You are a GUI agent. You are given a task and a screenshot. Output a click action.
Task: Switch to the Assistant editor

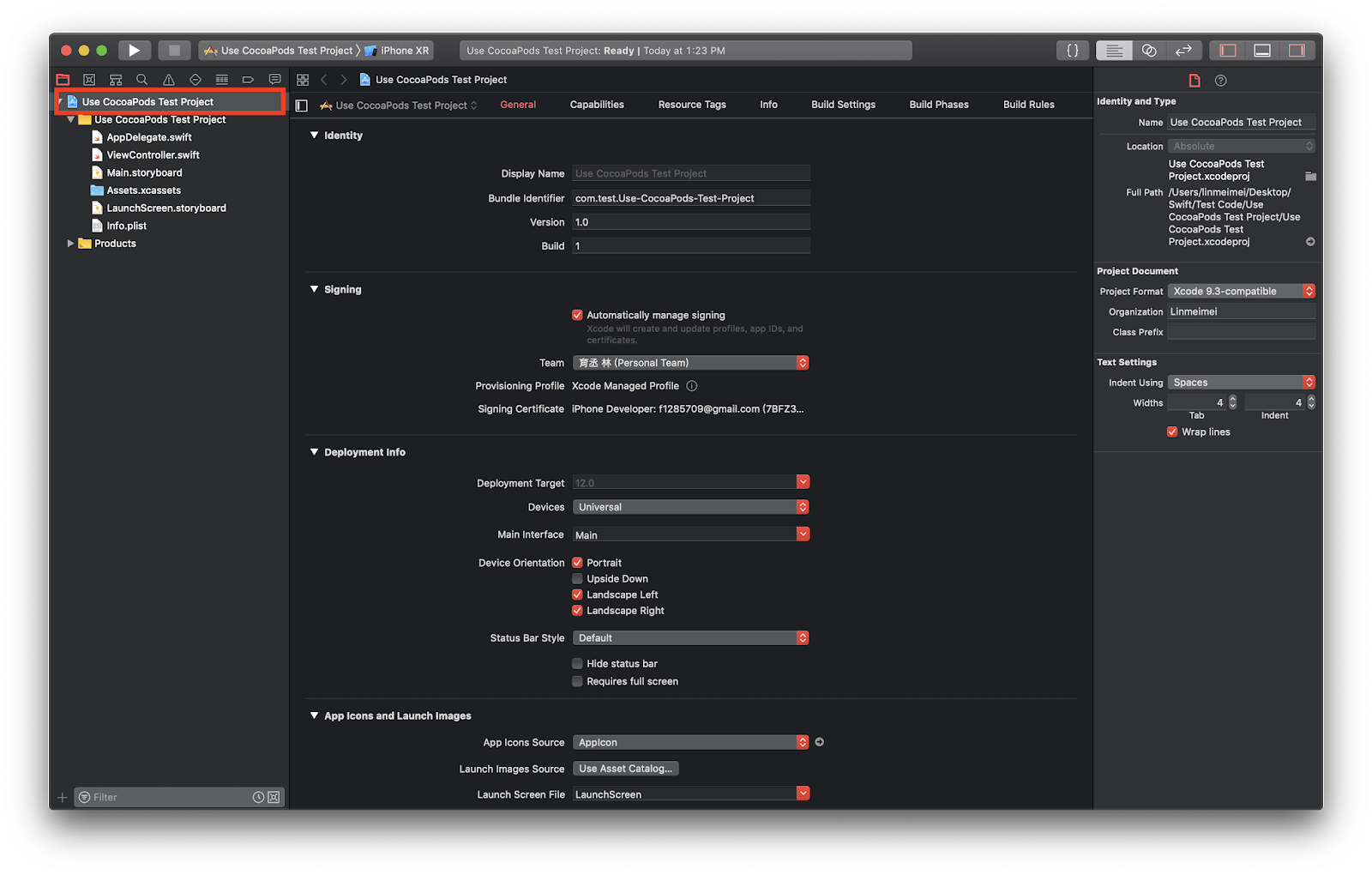[x=1149, y=51]
